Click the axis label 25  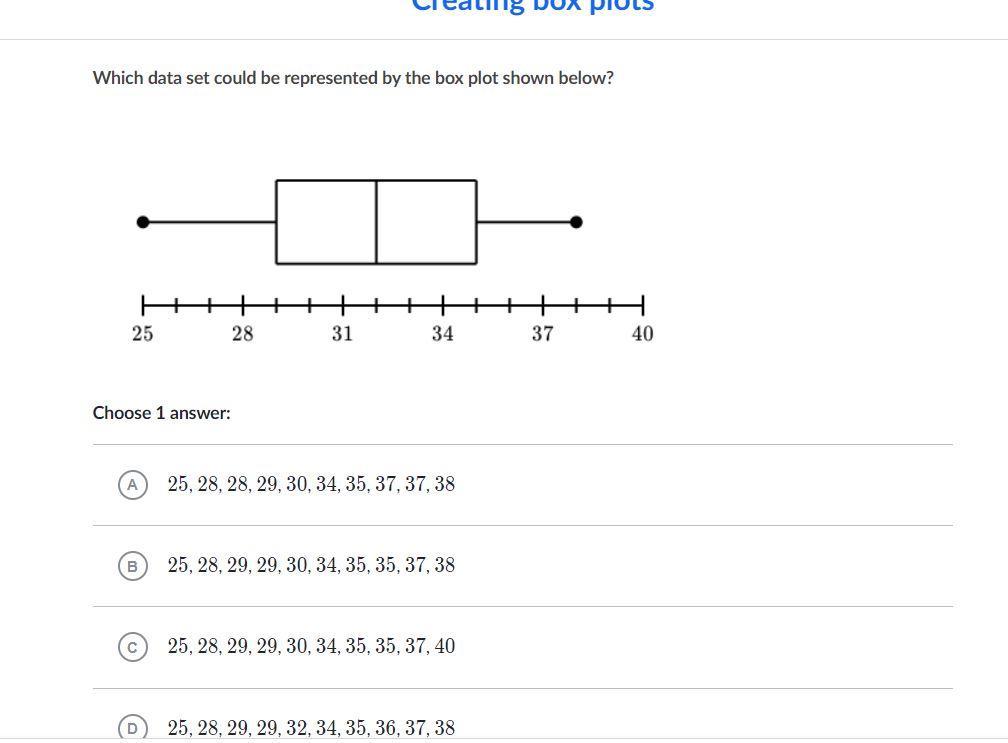pyautogui.click(x=143, y=334)
